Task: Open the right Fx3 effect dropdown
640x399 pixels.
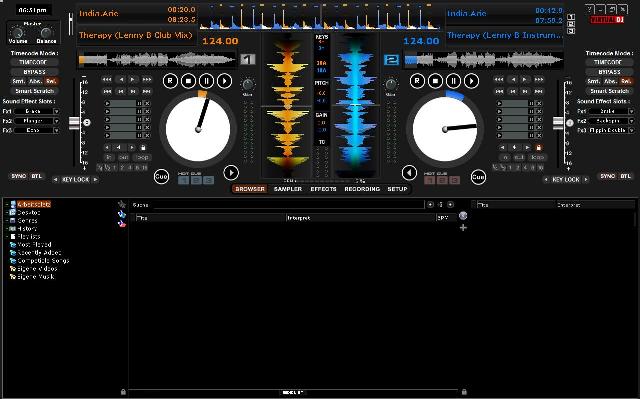Action: click(631, 130)
